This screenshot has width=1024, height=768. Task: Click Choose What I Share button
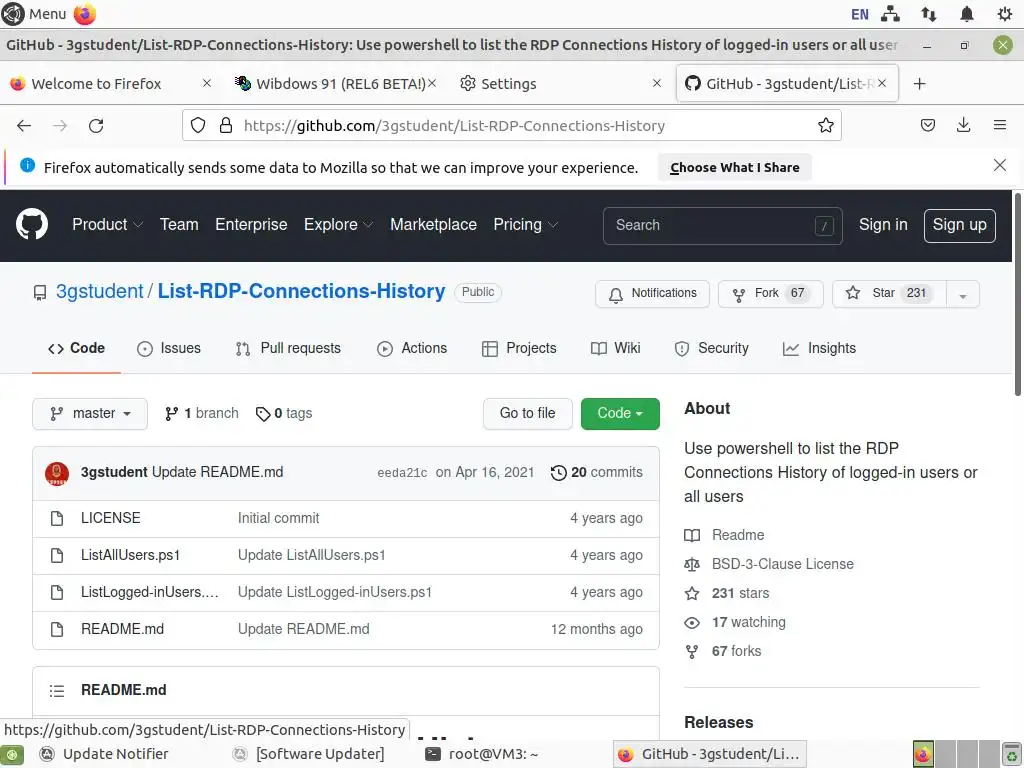click(735, 167)
